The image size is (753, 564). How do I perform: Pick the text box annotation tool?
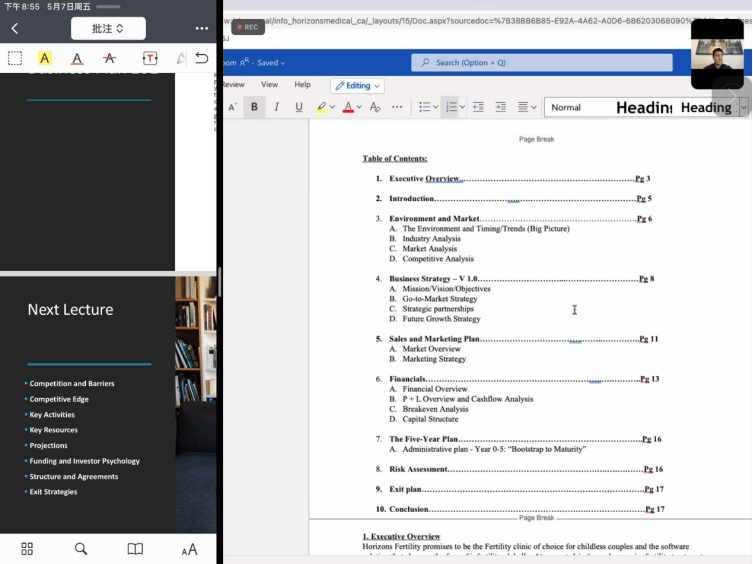point(150,58)
